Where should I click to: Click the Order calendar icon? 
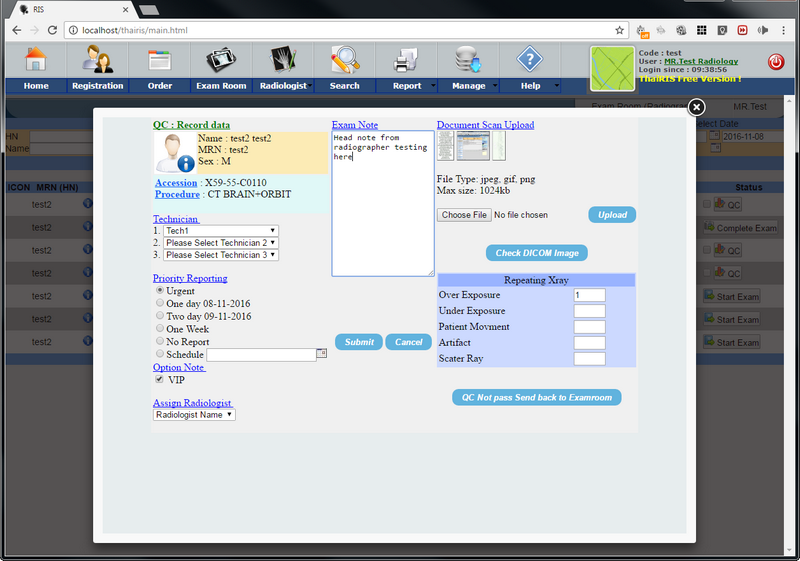pyautogui.click(x=160, y=60)
